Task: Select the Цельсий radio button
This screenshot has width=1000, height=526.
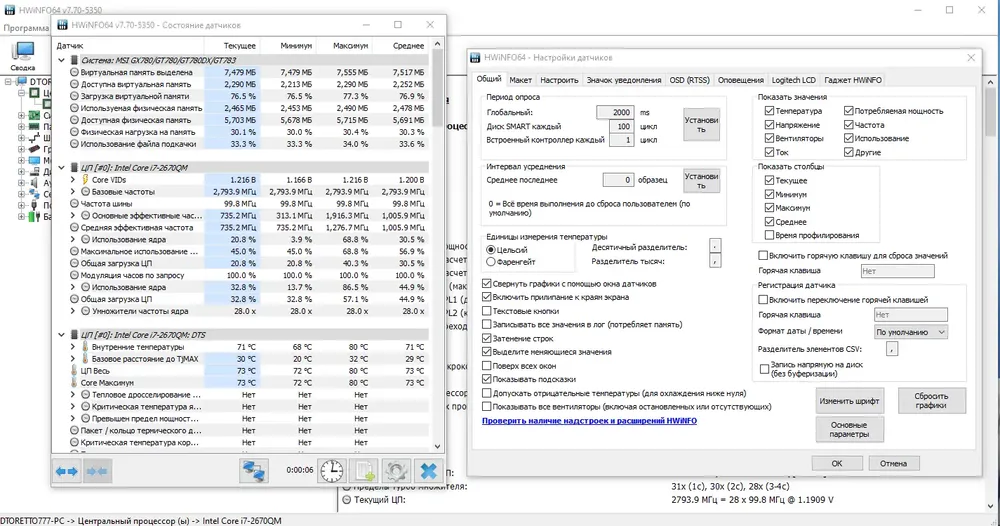Action: click(490, 250)
